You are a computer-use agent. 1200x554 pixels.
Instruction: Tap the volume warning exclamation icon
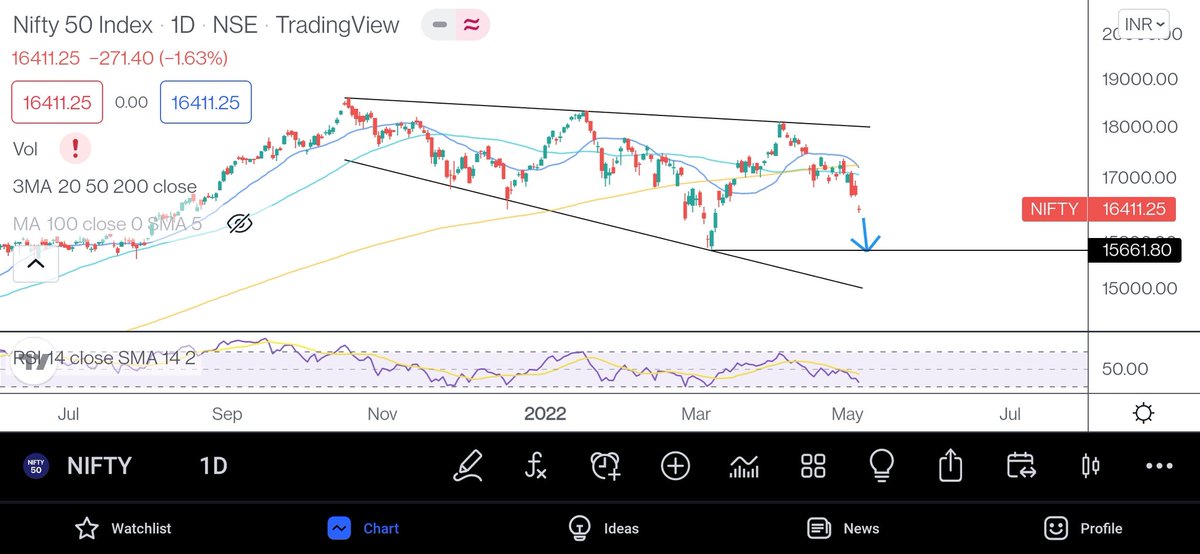[75, 149]
